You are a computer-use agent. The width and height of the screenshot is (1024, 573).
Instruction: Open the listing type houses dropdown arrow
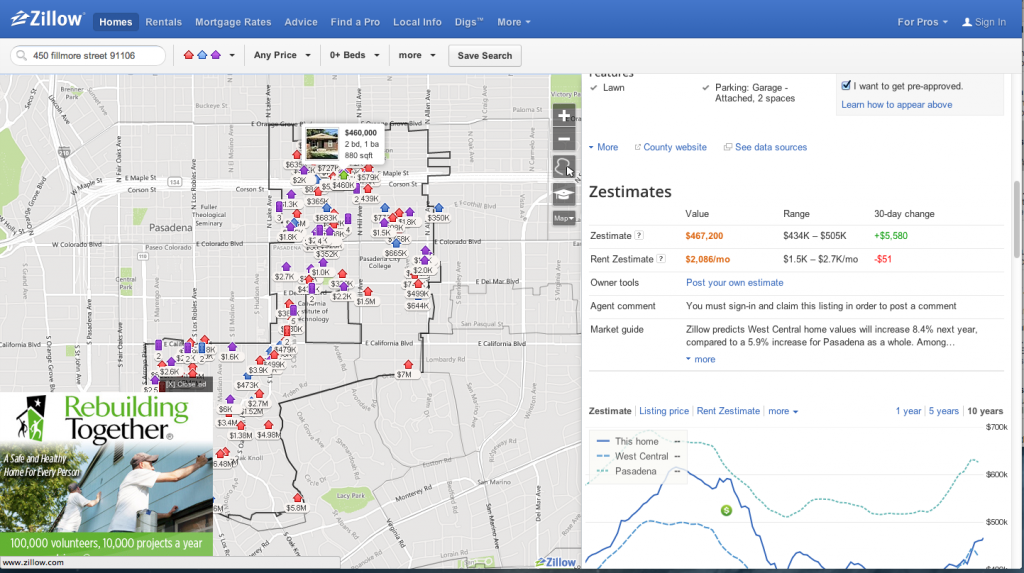point(232,56)
